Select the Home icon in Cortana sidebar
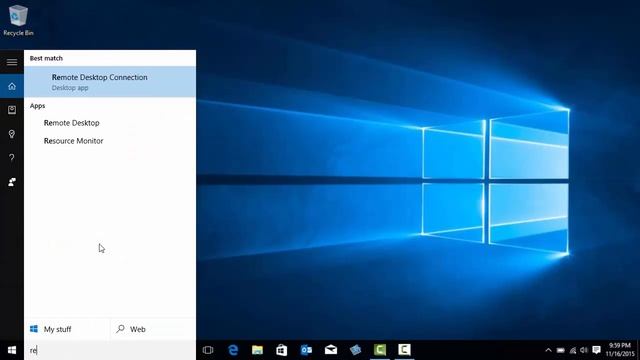 [12, 86]
